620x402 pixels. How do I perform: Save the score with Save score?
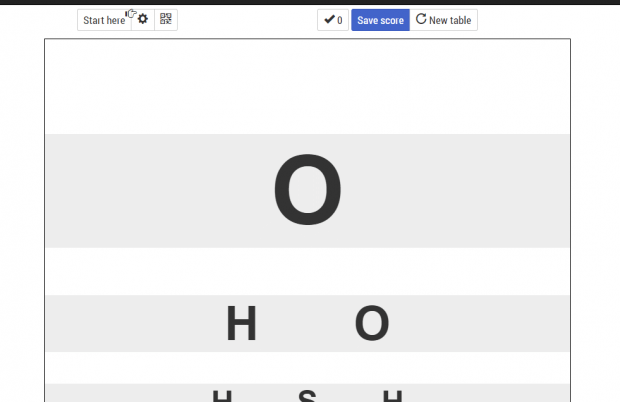[380, 20]
